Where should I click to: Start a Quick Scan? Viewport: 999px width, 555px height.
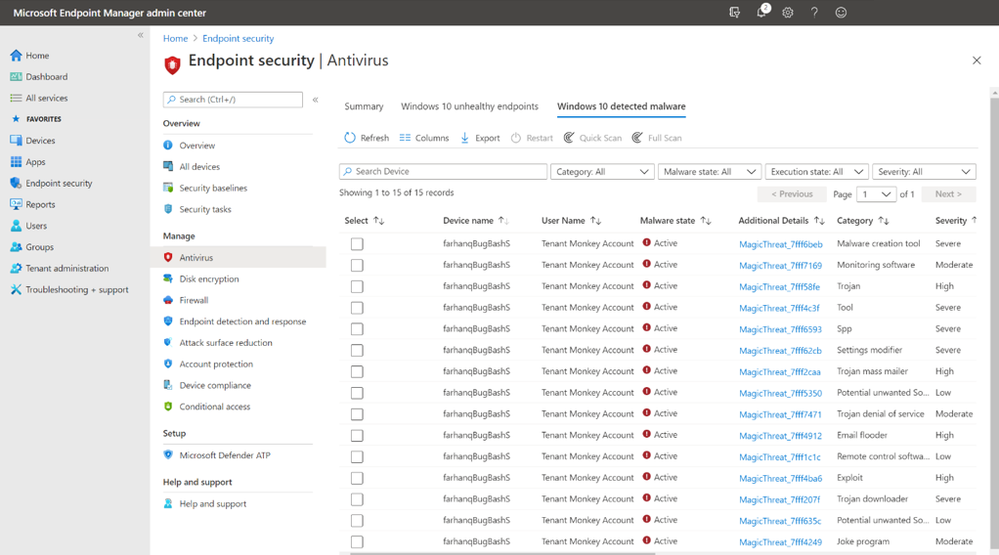click(593, 138)
